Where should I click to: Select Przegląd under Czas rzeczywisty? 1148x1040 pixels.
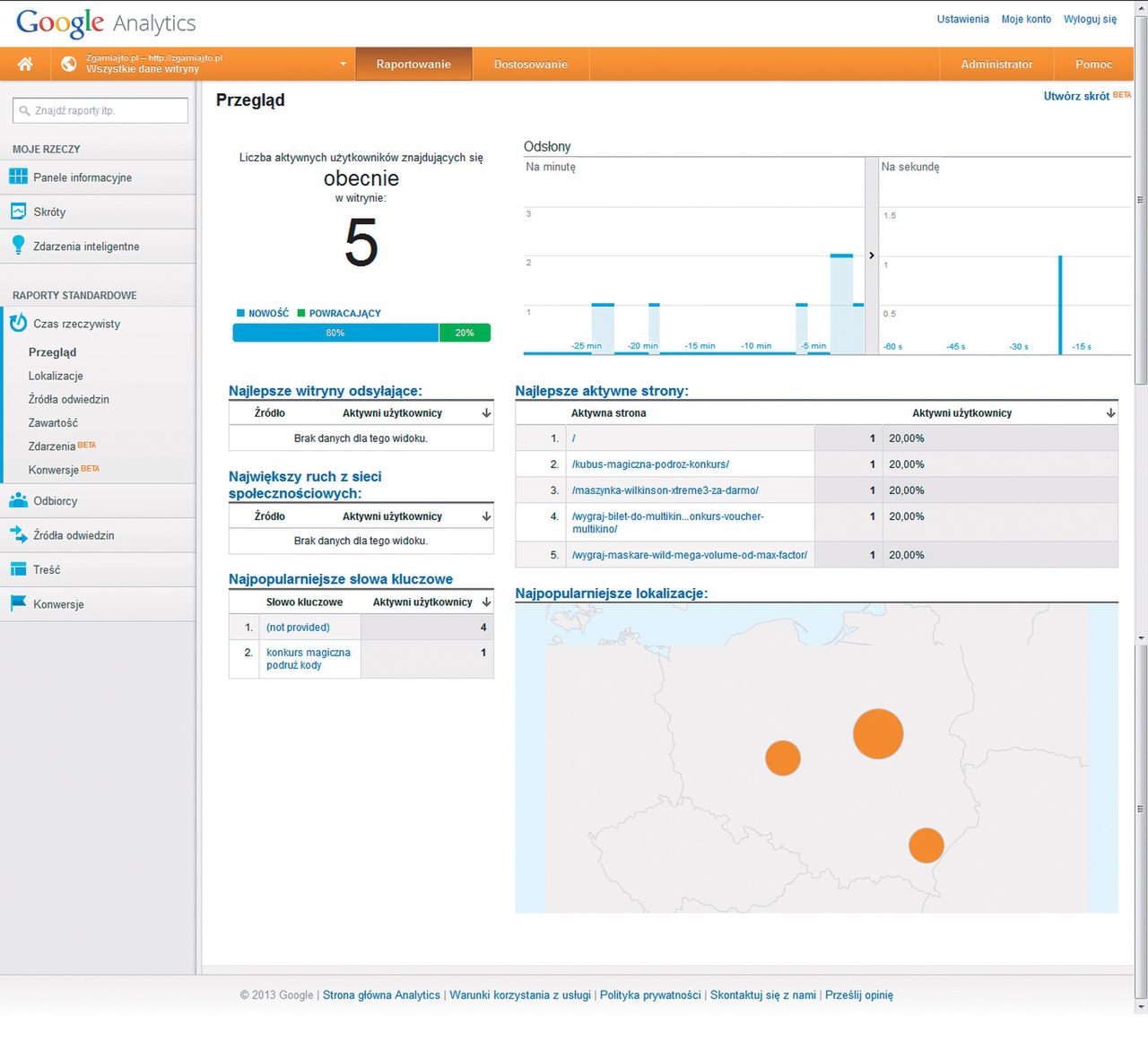[52, 352]
